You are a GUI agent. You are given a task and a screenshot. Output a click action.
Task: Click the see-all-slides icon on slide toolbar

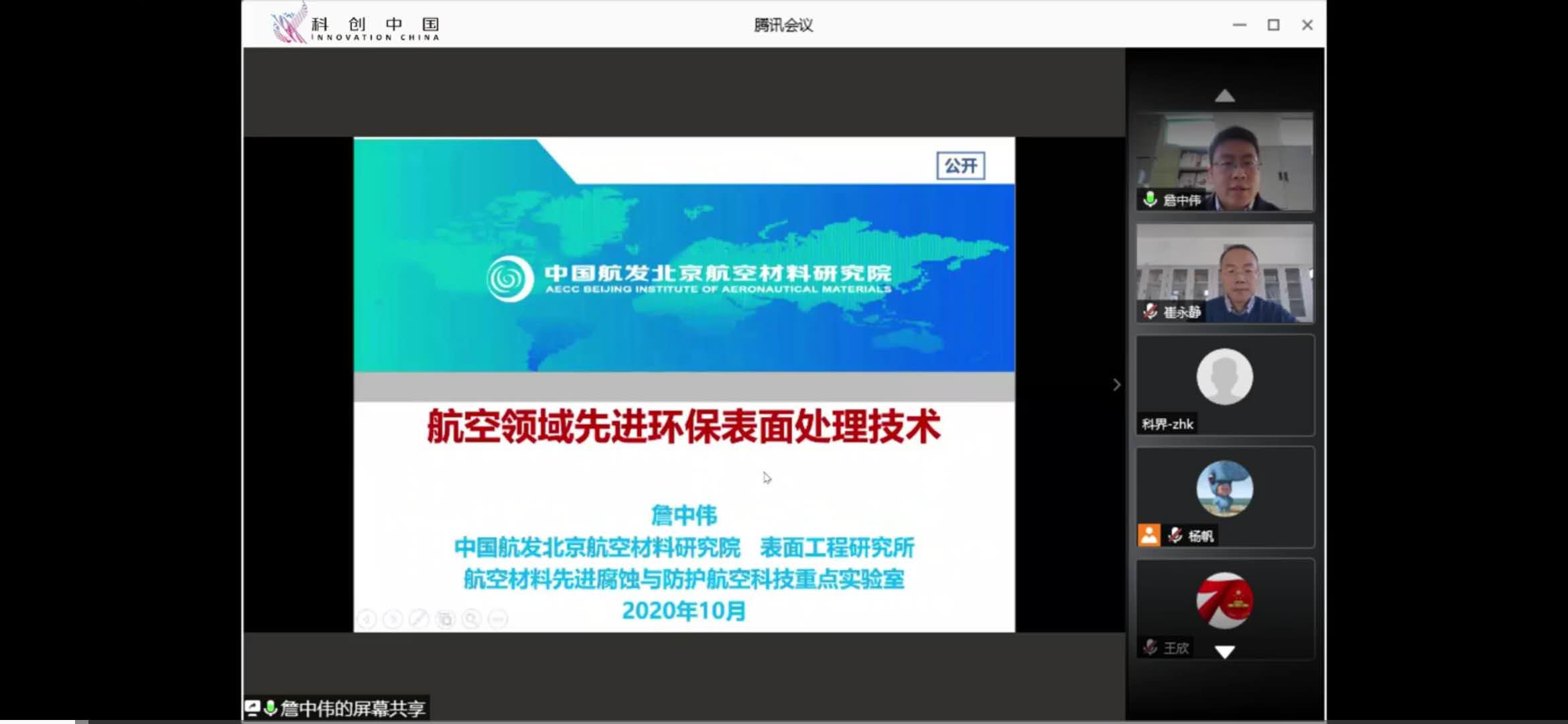pyautogui.click(x=445, y=619)
